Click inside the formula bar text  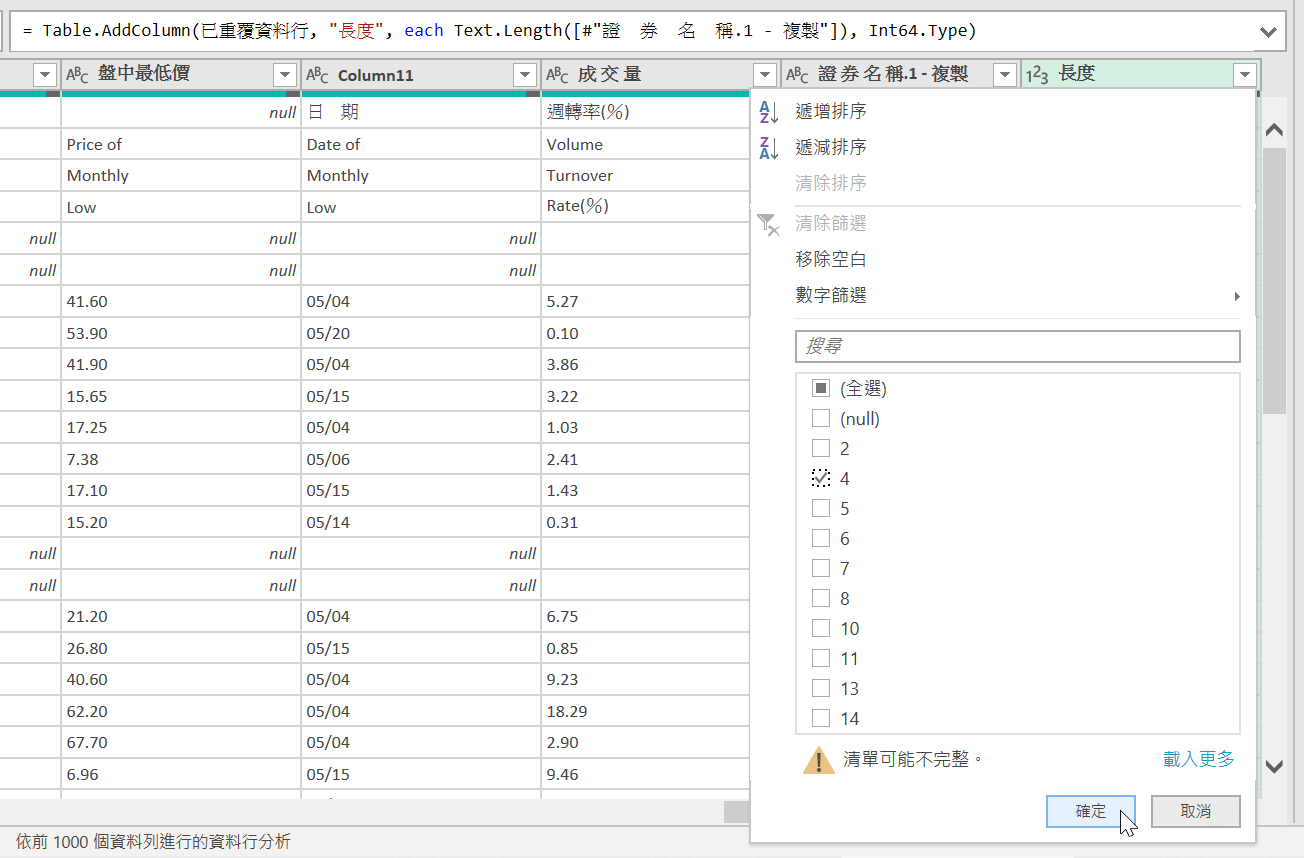click(x=500, y=31)
